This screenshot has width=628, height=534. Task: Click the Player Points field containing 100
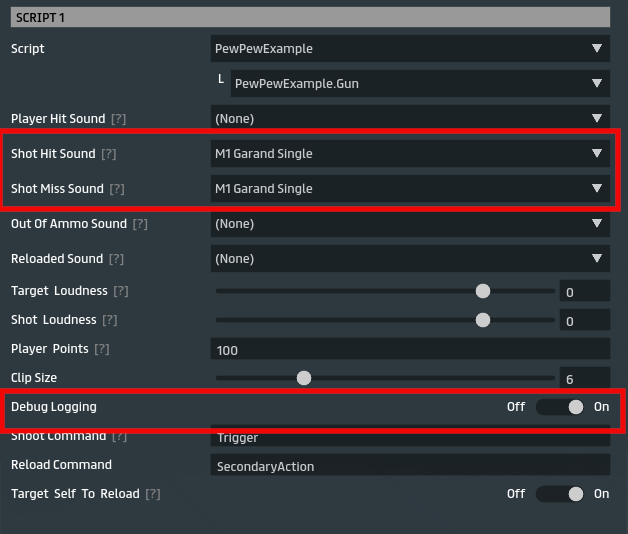pyautogui.click(x=410, y=350)
